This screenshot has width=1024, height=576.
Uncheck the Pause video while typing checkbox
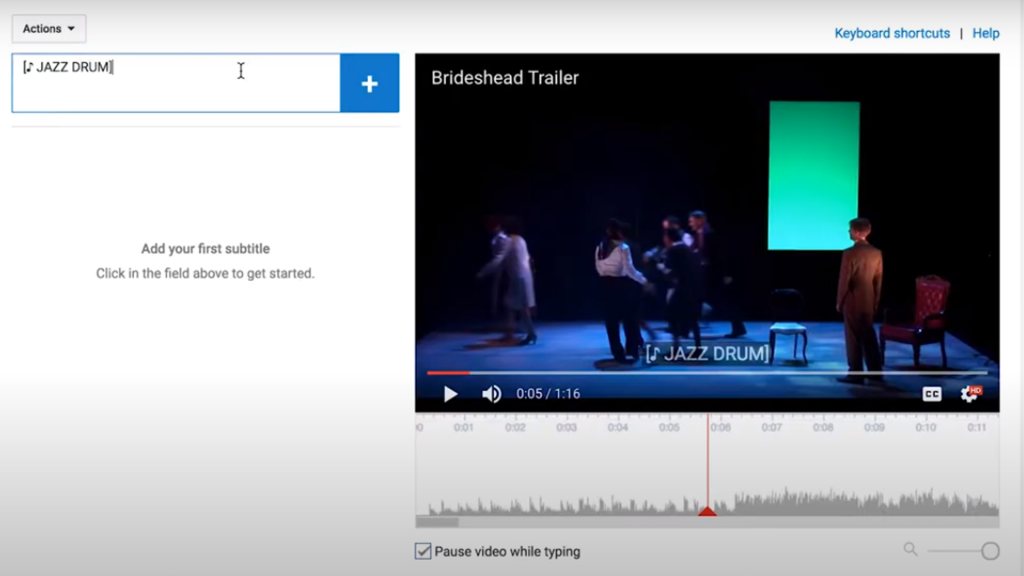[x=424, y=551]
